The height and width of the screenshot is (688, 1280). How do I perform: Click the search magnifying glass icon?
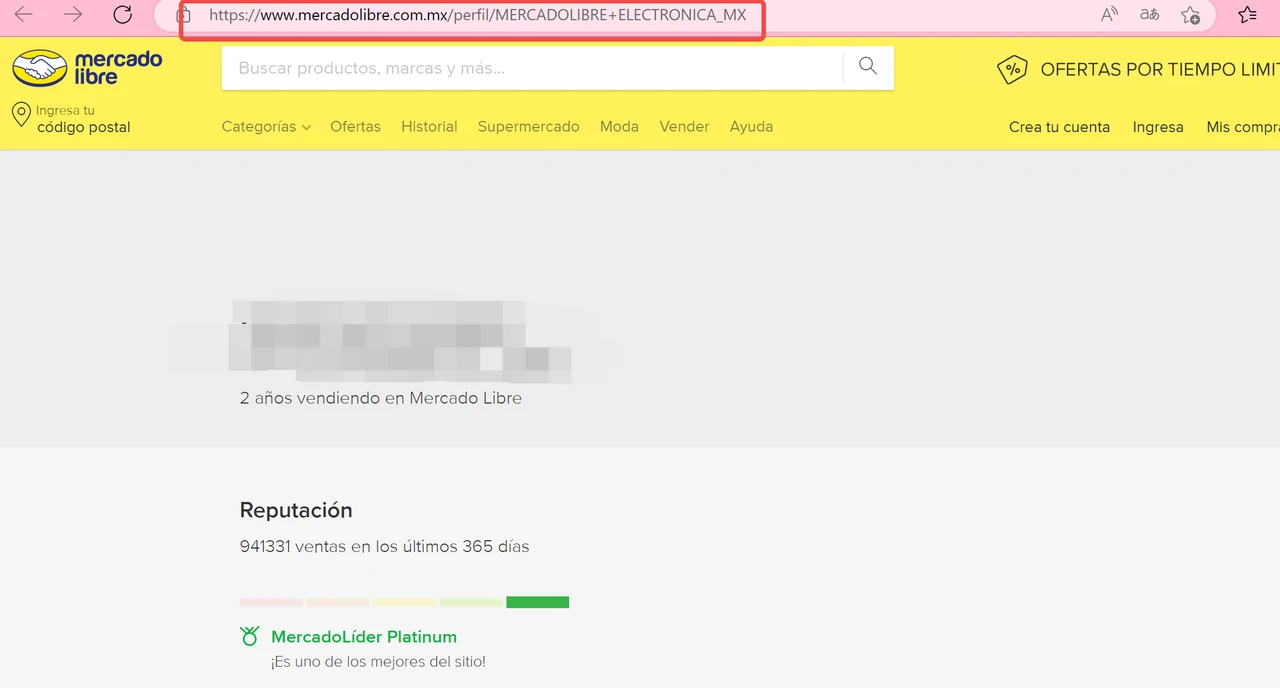(868, 67)
